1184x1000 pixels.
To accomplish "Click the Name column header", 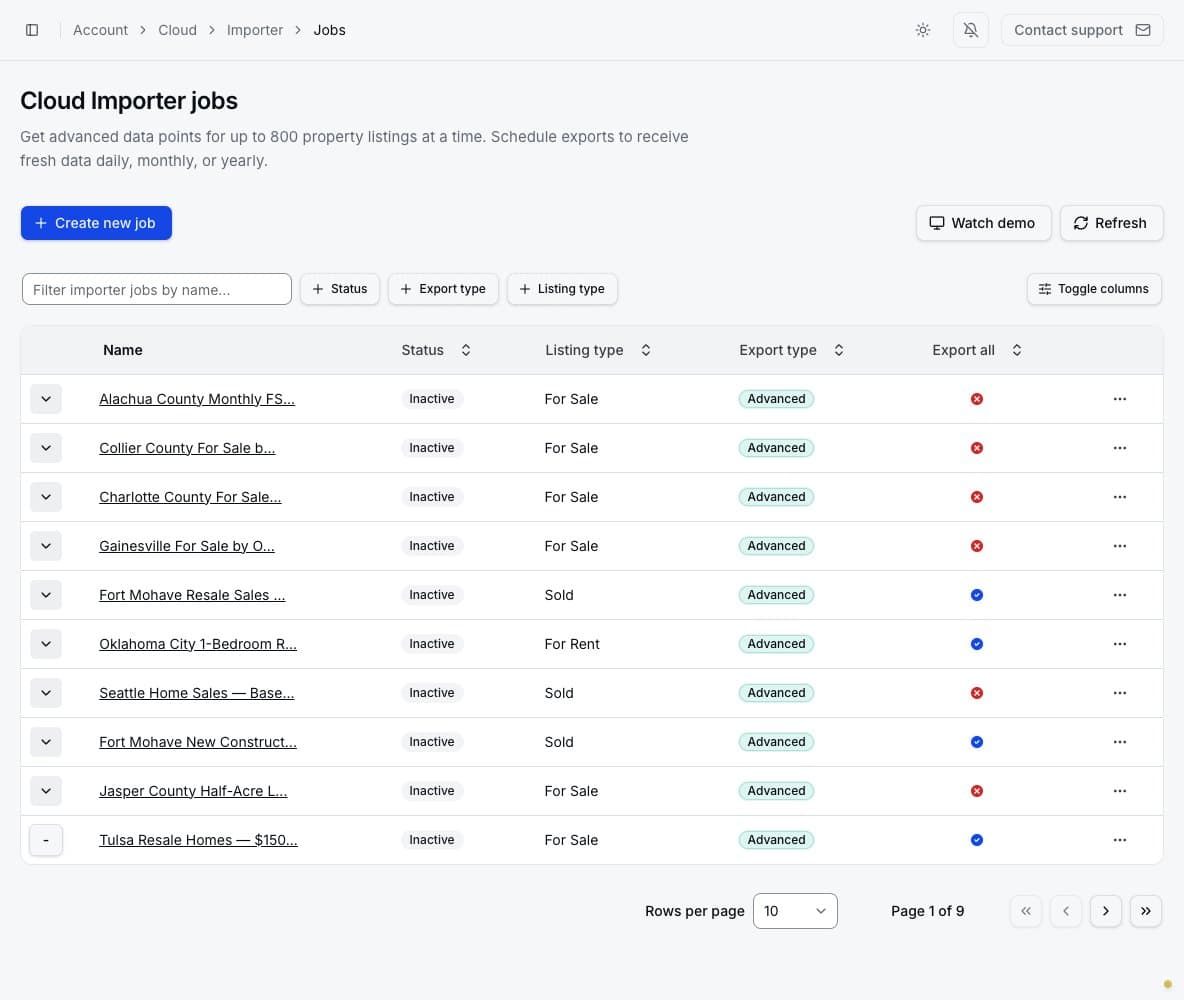I will click(x=122, y=350).
